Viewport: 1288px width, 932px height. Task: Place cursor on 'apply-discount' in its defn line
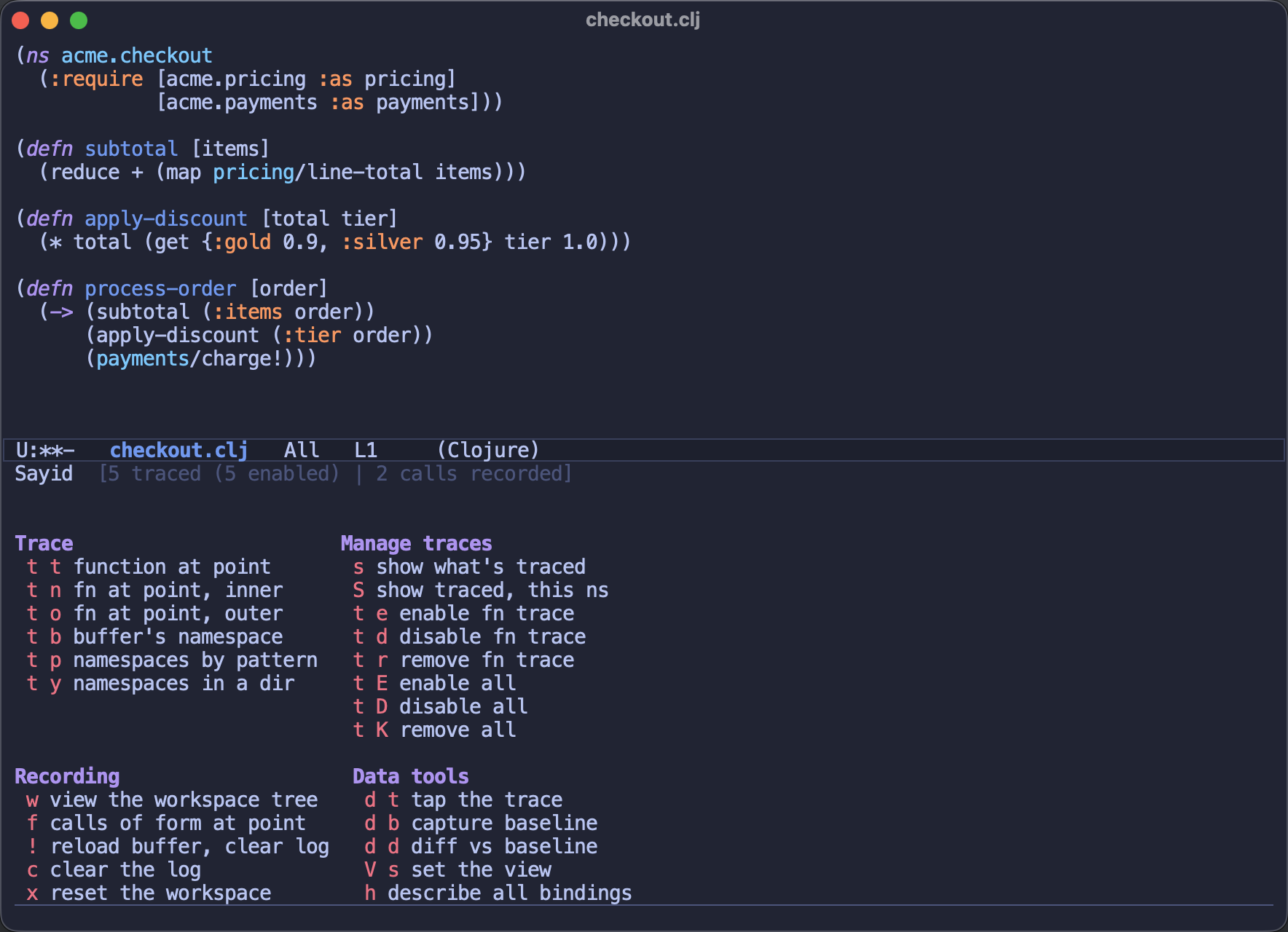(166, 218)
